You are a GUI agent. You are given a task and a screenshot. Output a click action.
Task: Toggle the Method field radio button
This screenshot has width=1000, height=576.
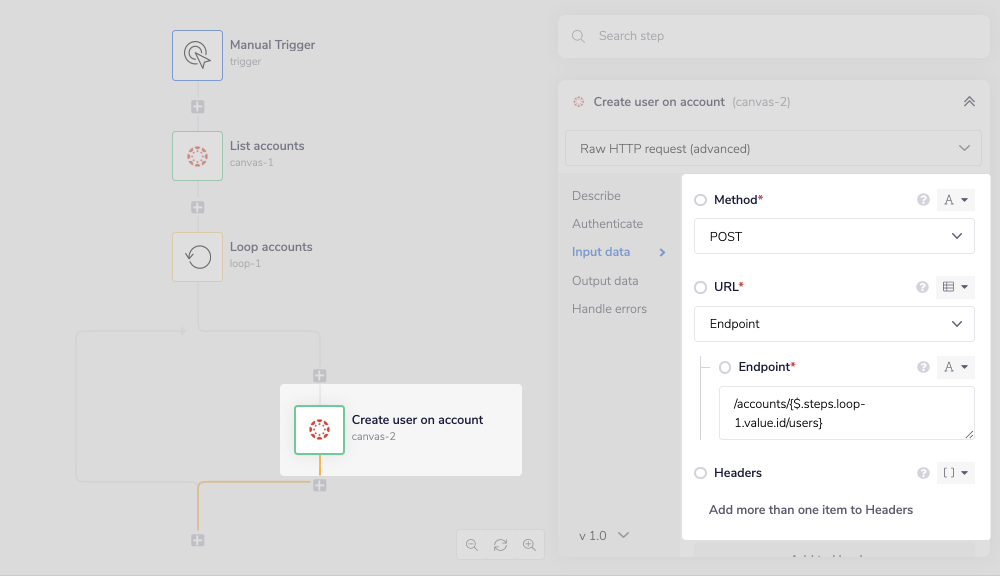pos(700,200)
